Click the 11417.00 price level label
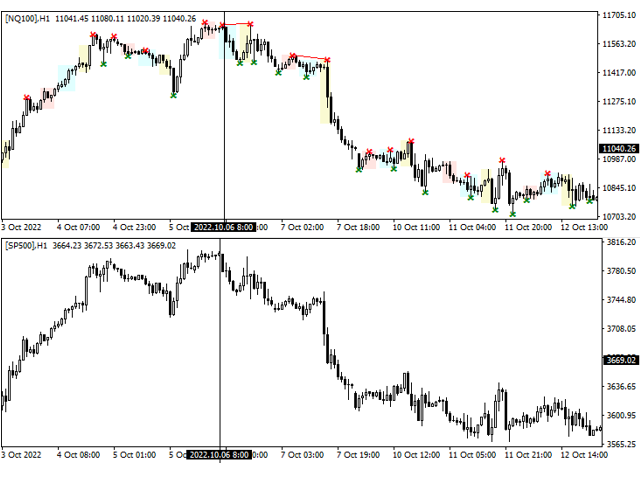640x480 pixels. coord(619,73)
